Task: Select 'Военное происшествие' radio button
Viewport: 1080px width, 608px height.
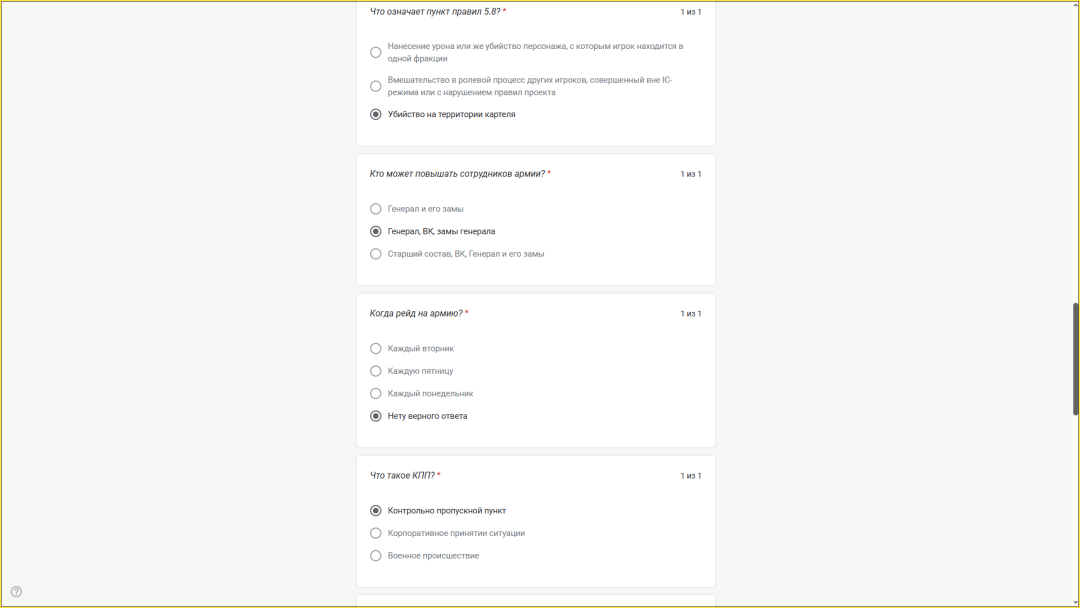Action: 376,556
